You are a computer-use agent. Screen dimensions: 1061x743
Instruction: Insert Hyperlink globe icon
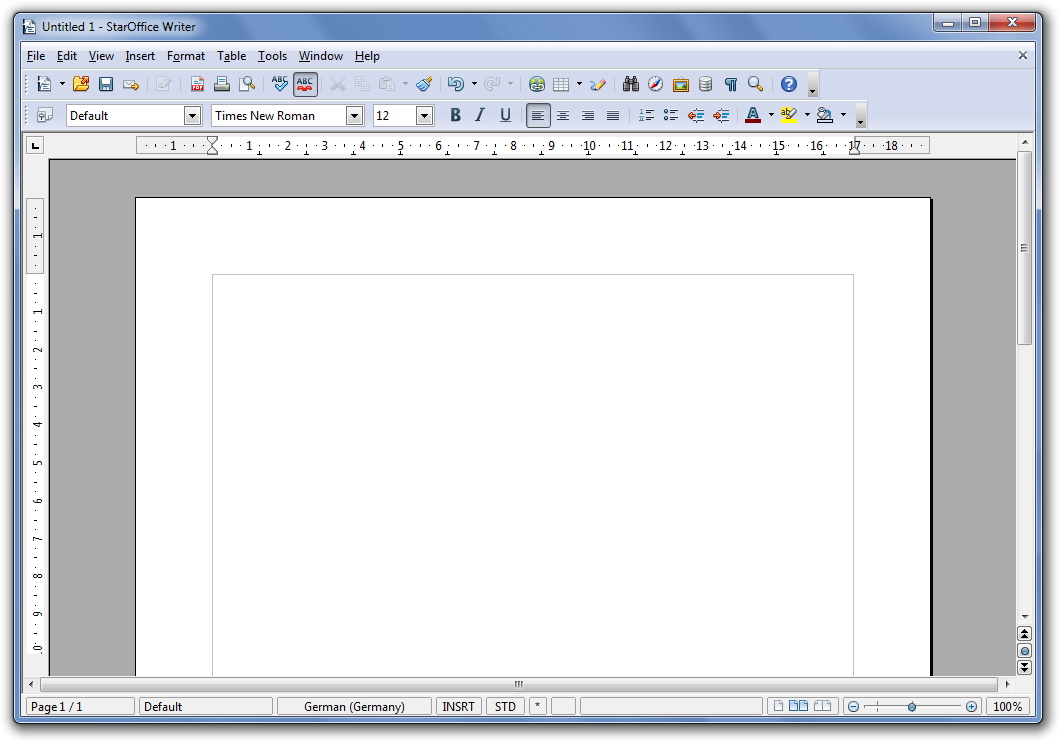point(537,84)
